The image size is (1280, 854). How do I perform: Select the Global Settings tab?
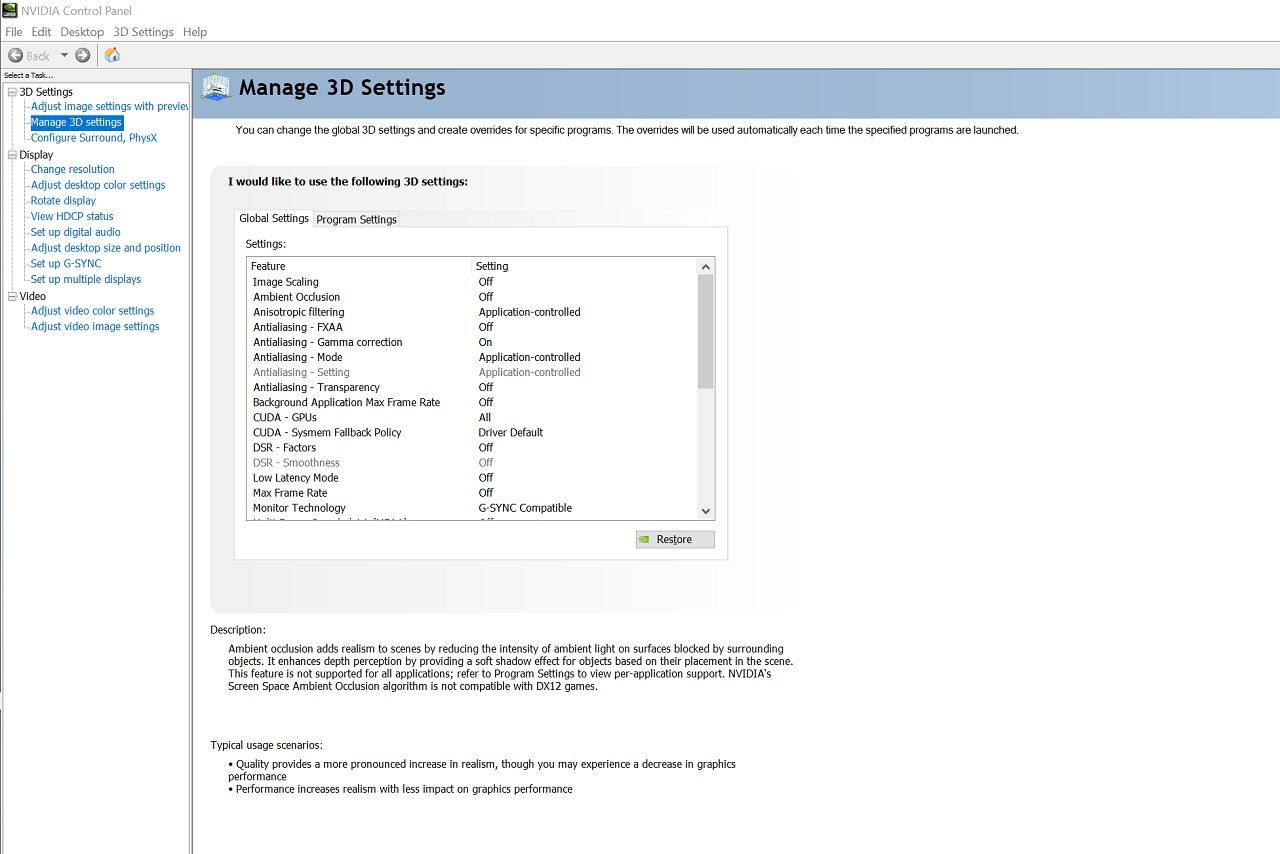tap(274, 218)
